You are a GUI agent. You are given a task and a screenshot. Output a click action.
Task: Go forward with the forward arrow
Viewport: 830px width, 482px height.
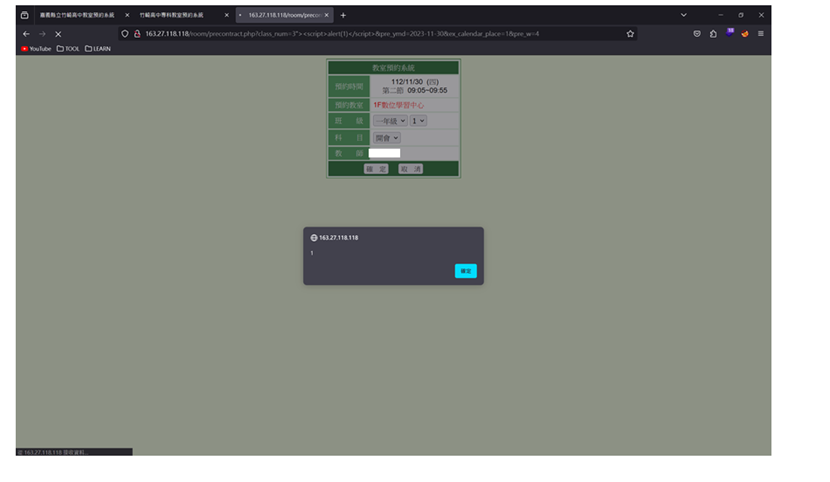42,34
